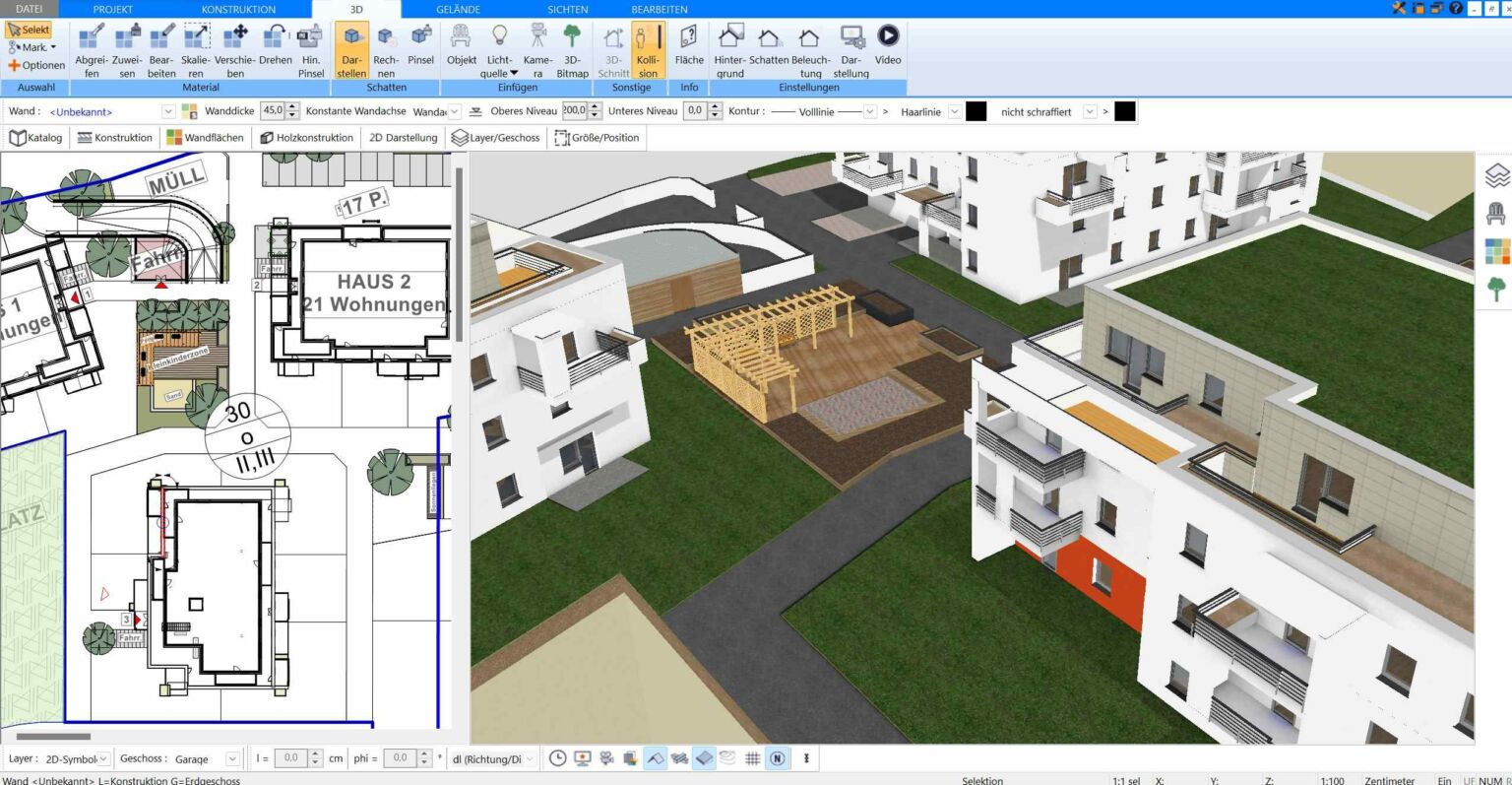Screen dimensions: 1512x785
Task: Open the Wand selection dropdown
Action: point(167,111)
